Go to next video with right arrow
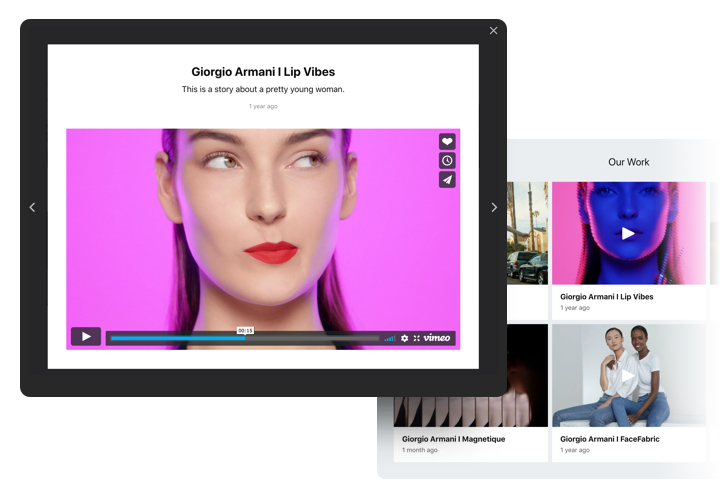This screenshot has width=720, height=500. 493,207
